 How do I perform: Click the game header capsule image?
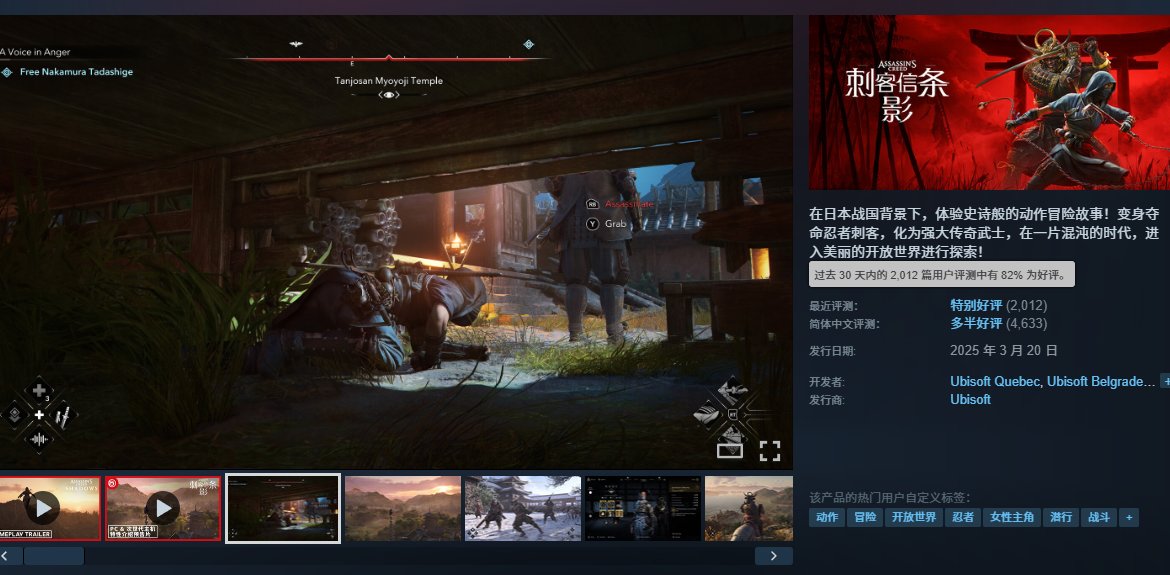989,102
